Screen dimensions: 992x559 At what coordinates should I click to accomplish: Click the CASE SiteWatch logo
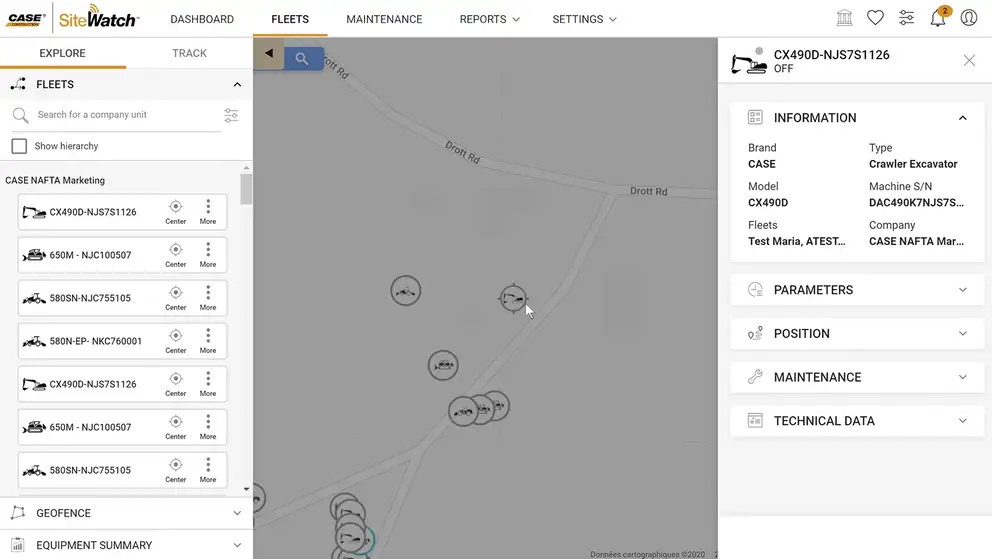pyautogui.click(x=72, y=18)
